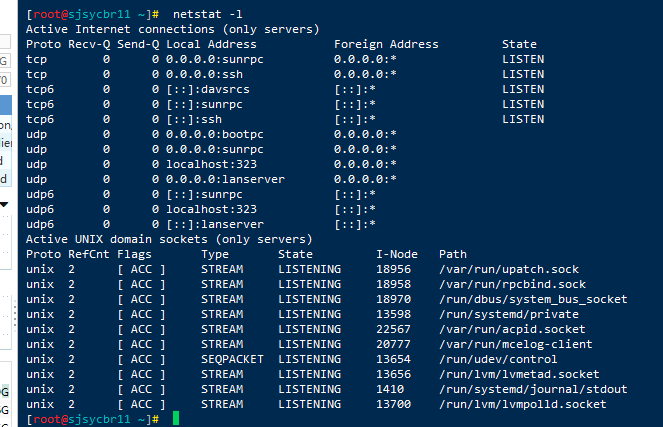Click the path "/run/lvm/lvmetad.socket"
This screenshot has width=663, height=427.
(519, 375)
